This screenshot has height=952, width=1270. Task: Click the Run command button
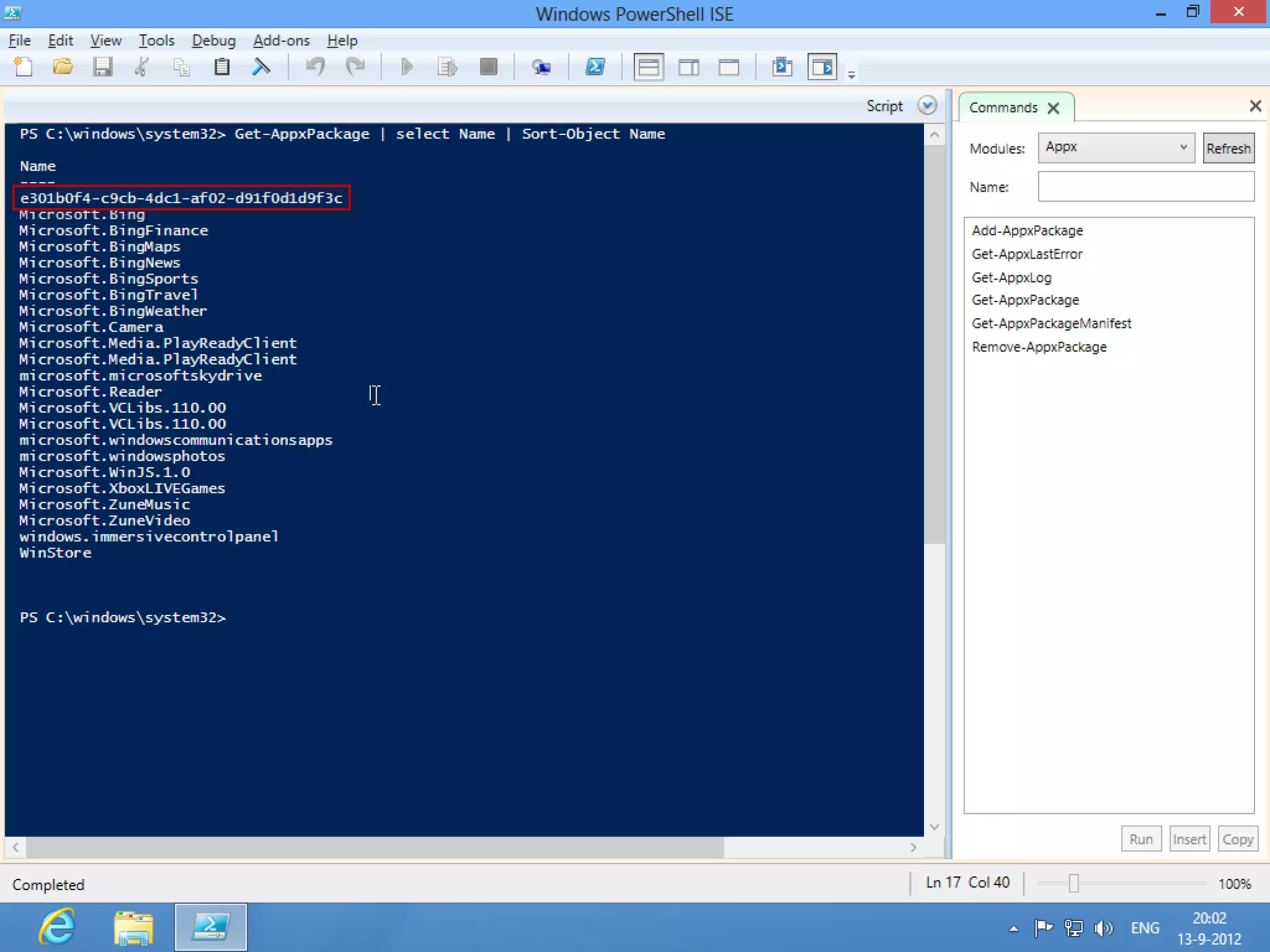pos(1141,839)
